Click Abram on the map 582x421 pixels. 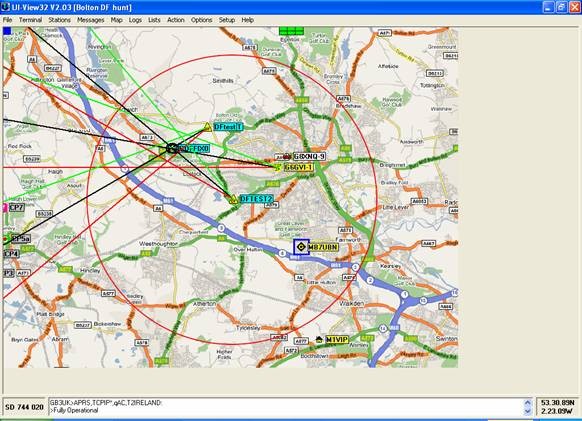pyautogui.click(x=60, y=339)
